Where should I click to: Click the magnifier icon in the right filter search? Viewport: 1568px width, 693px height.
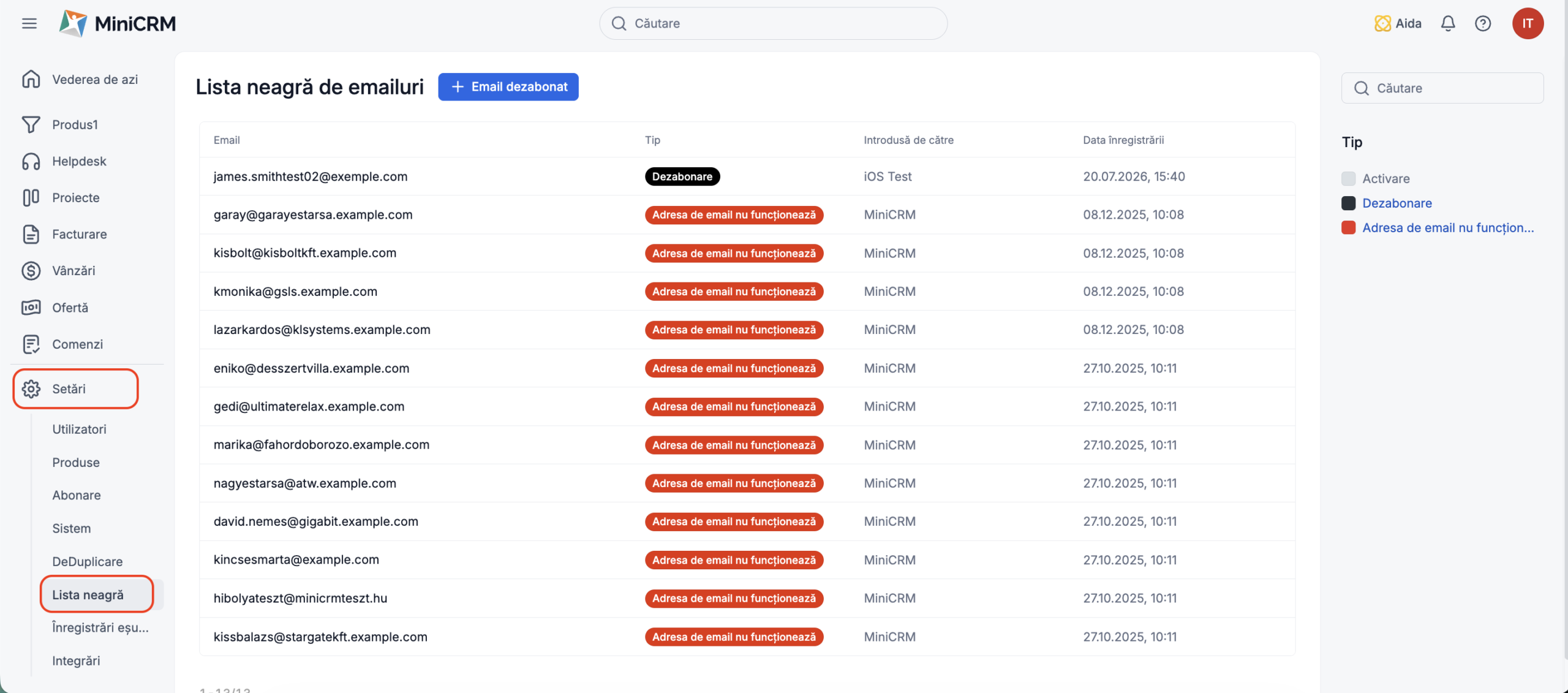tap(1361, 88)
